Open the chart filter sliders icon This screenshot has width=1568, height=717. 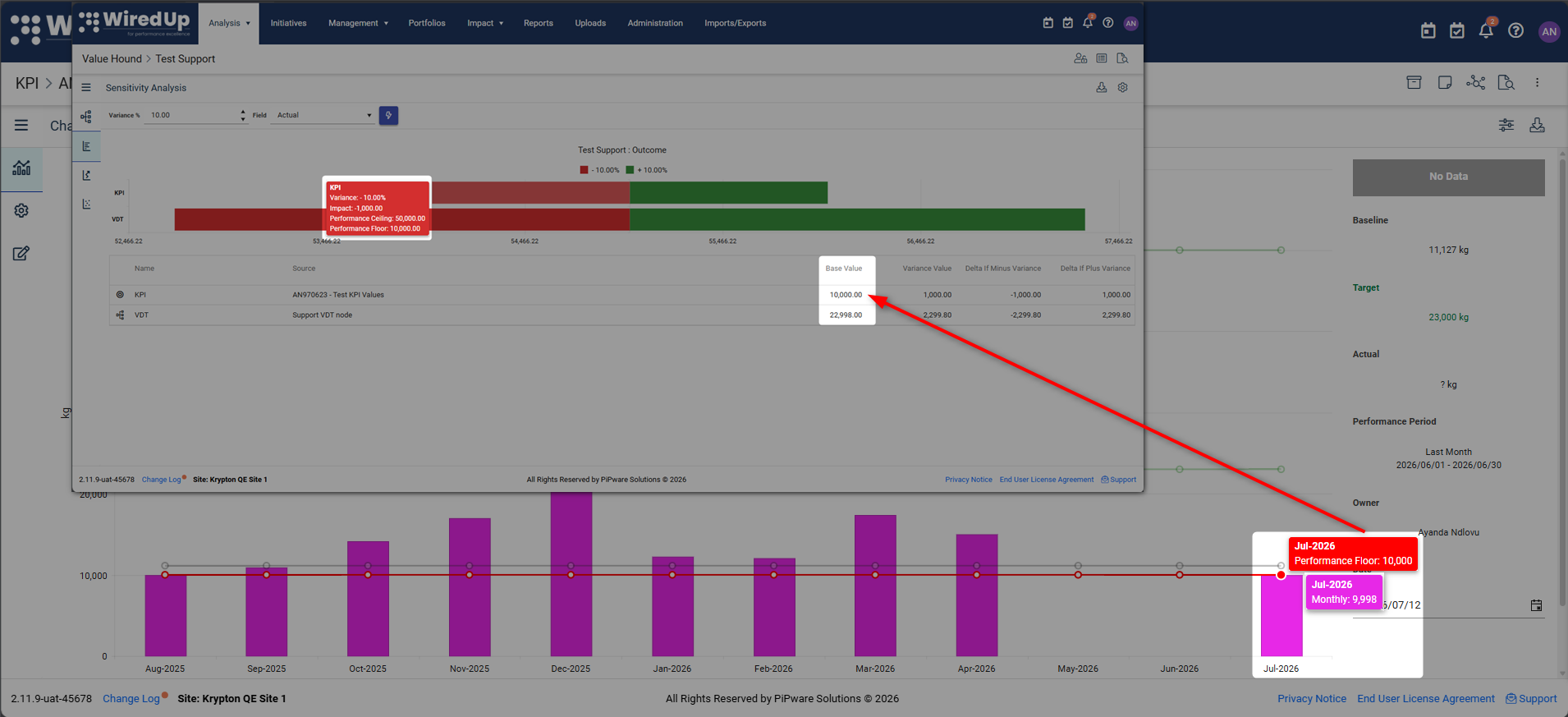(1506, 125)
